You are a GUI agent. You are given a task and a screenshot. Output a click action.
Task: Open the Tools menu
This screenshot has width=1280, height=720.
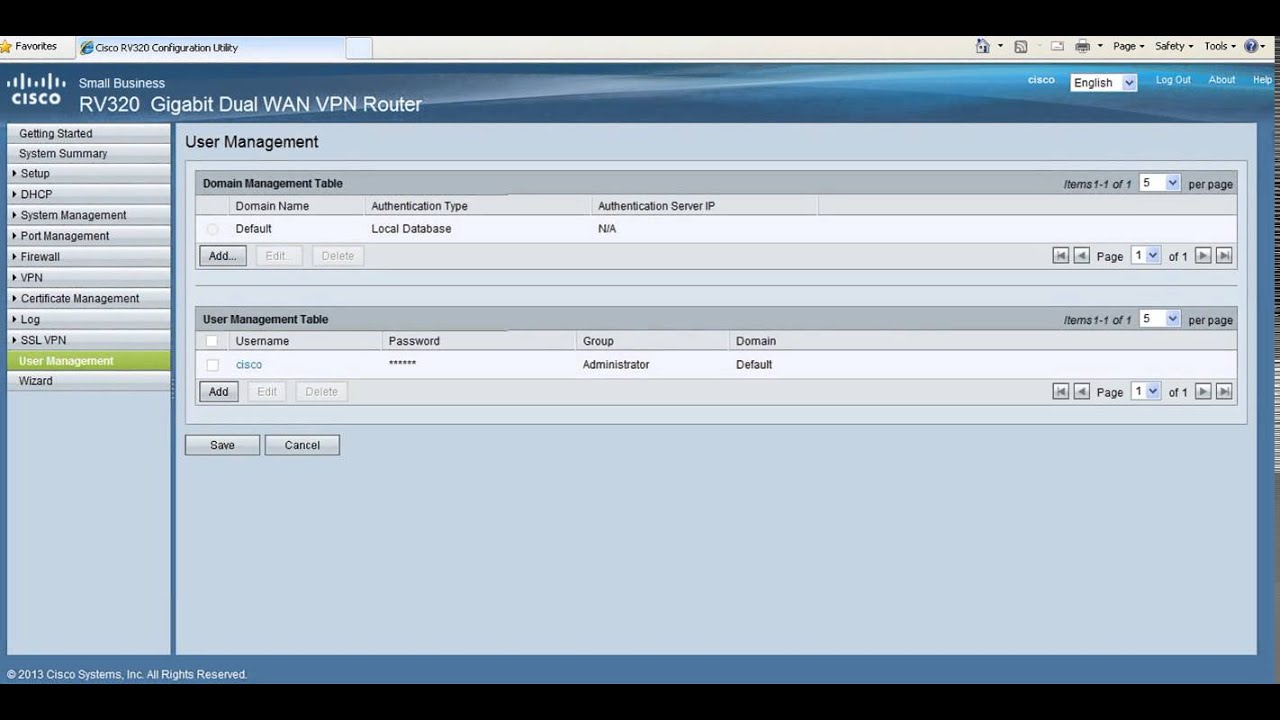pos(1219,46)
